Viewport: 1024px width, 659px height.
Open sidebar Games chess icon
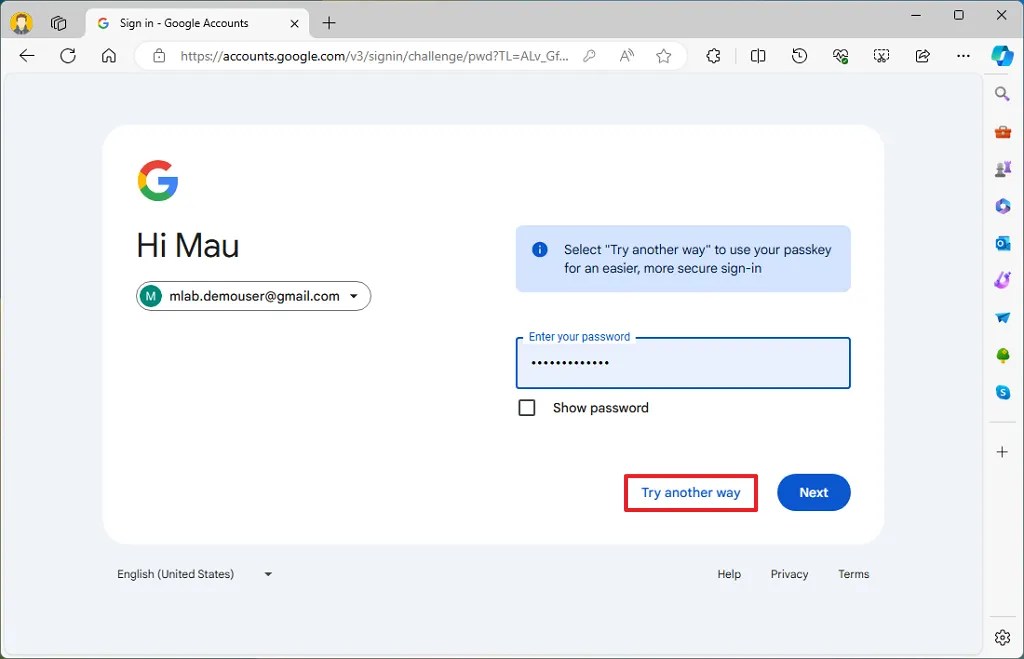(x=1003, y=169)
